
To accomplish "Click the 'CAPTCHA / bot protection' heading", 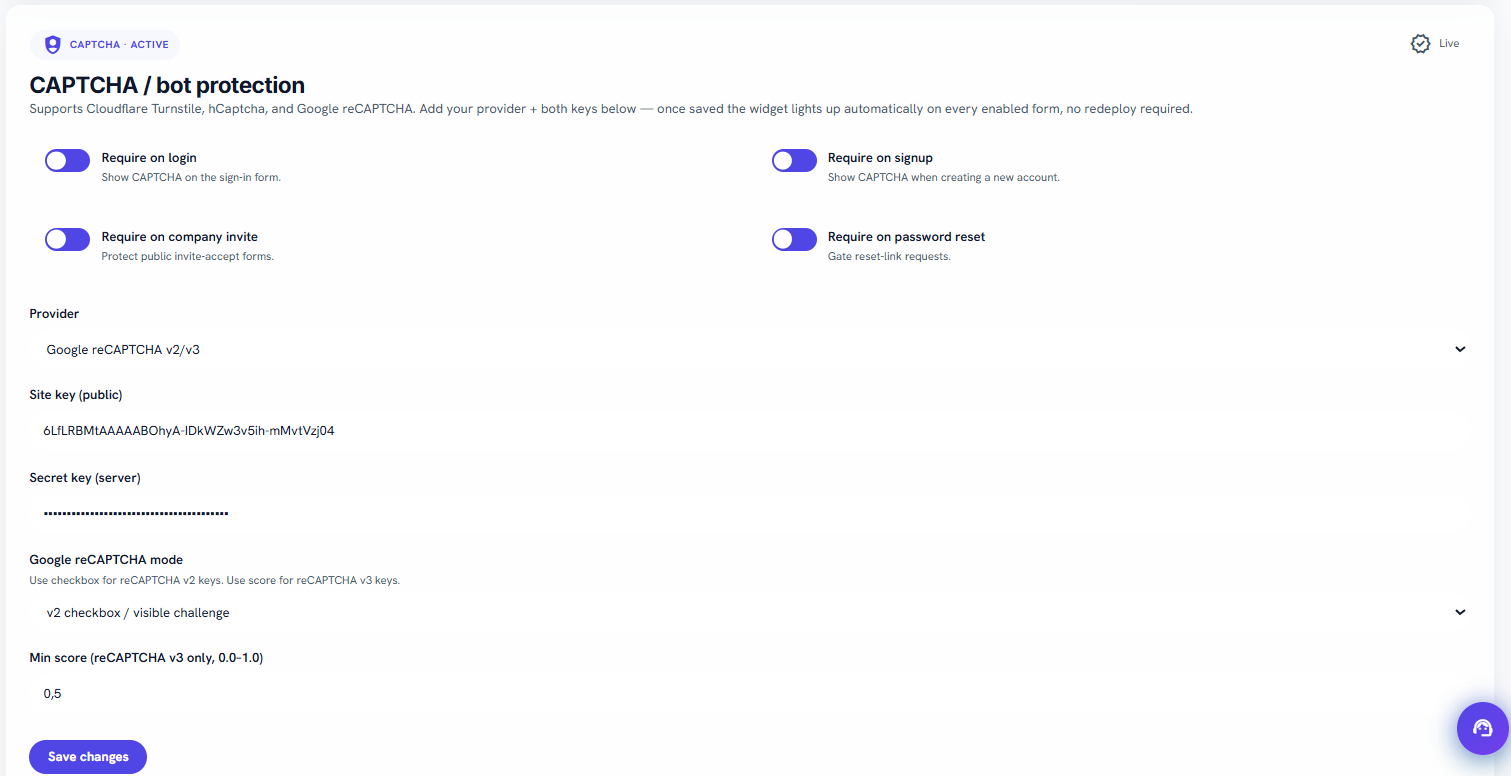I will 167,85.
